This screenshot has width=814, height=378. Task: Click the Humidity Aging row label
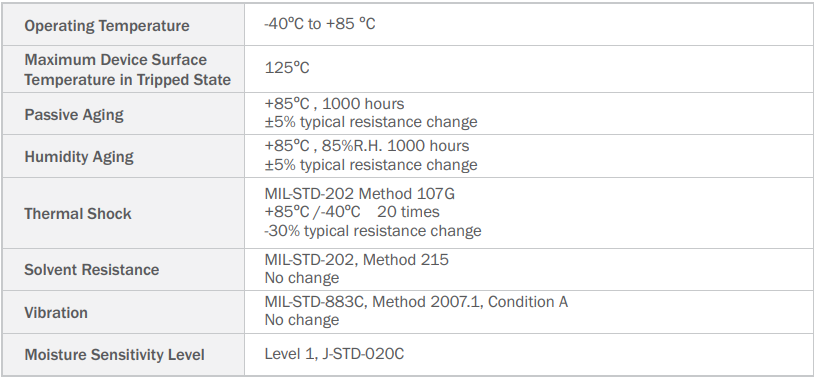[79, 157]
